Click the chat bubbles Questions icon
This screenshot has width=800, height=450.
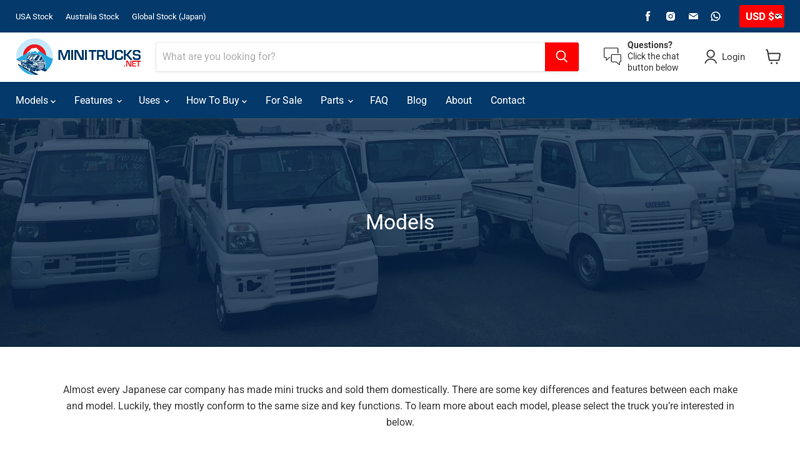click(612, 57)
